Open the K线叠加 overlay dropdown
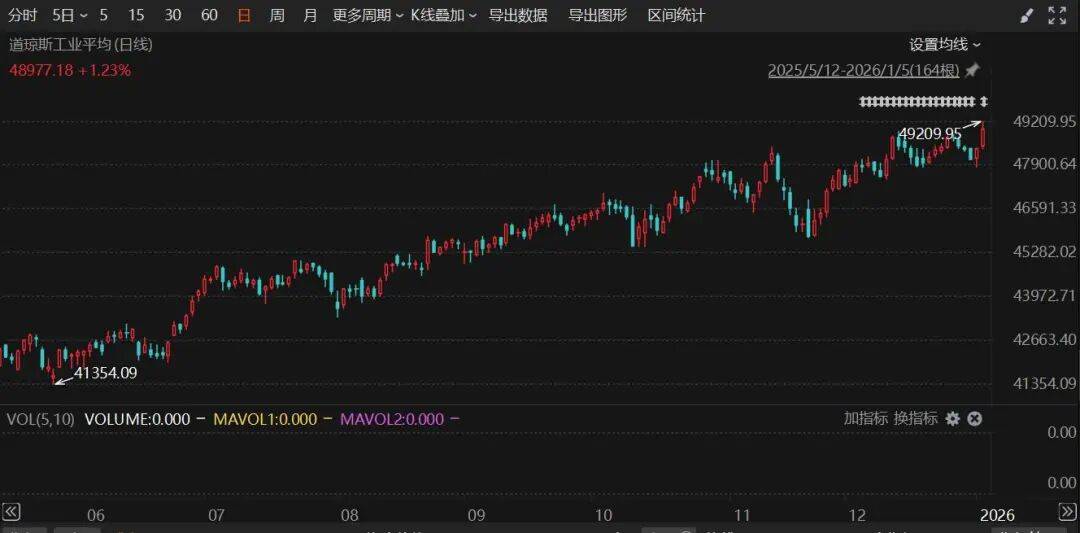The image size is (1080, 533). (x=444, y=15)
